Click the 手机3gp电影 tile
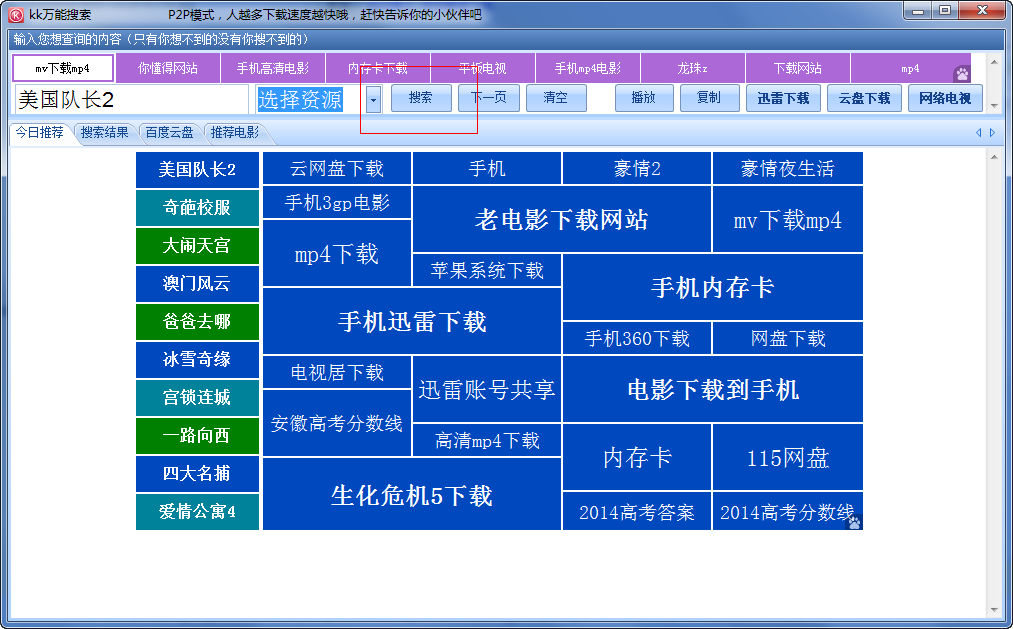The width and height of the screenshot is (1013, 629). pyautogui.click(x=337, y=203)
